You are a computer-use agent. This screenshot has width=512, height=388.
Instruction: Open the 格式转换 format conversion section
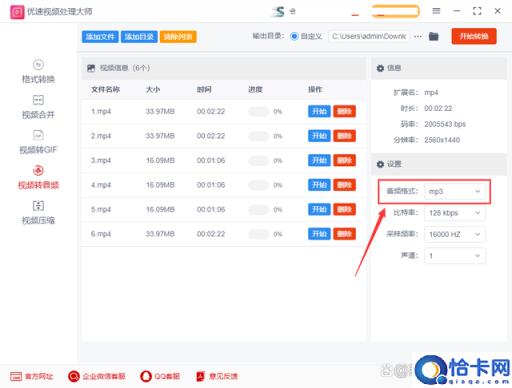click(x=38, y=72)
